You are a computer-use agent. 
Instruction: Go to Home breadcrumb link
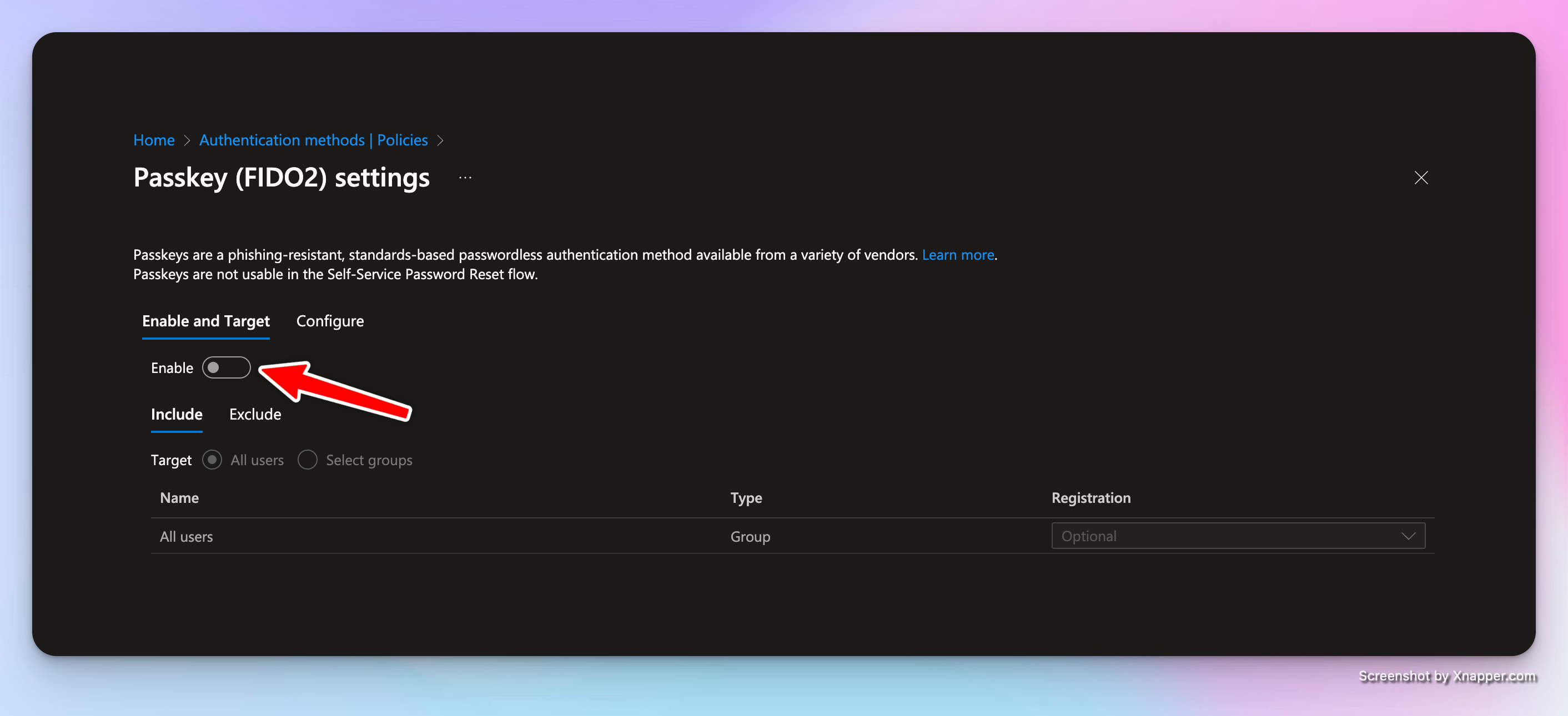[x=154, y=140]
